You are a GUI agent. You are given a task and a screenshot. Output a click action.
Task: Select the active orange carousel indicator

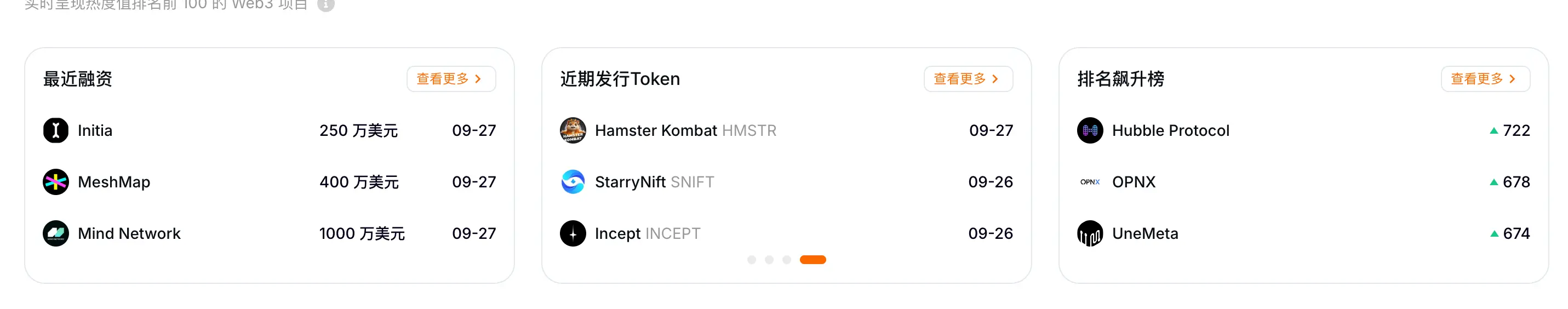tap(812, 260)
